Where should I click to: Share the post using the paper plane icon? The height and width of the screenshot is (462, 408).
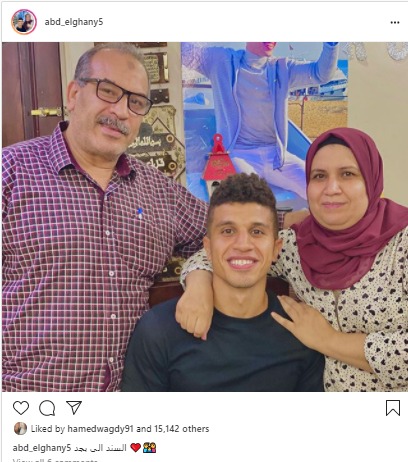pos(74,407)
